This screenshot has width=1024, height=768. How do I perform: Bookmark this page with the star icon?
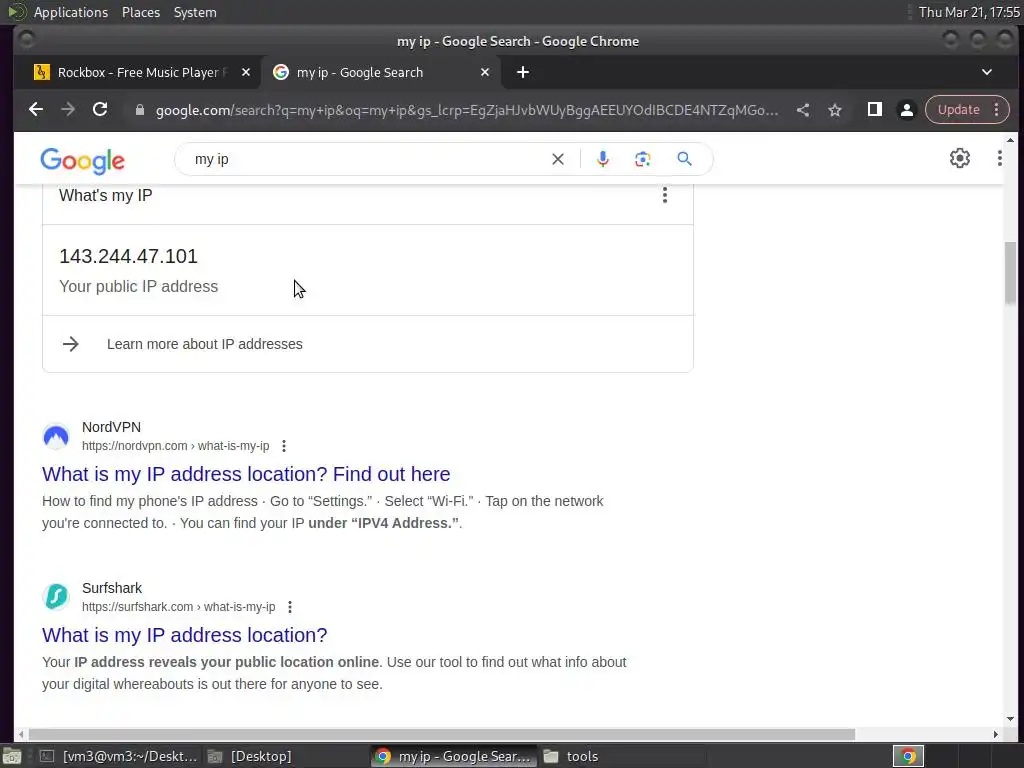(835, 110)
